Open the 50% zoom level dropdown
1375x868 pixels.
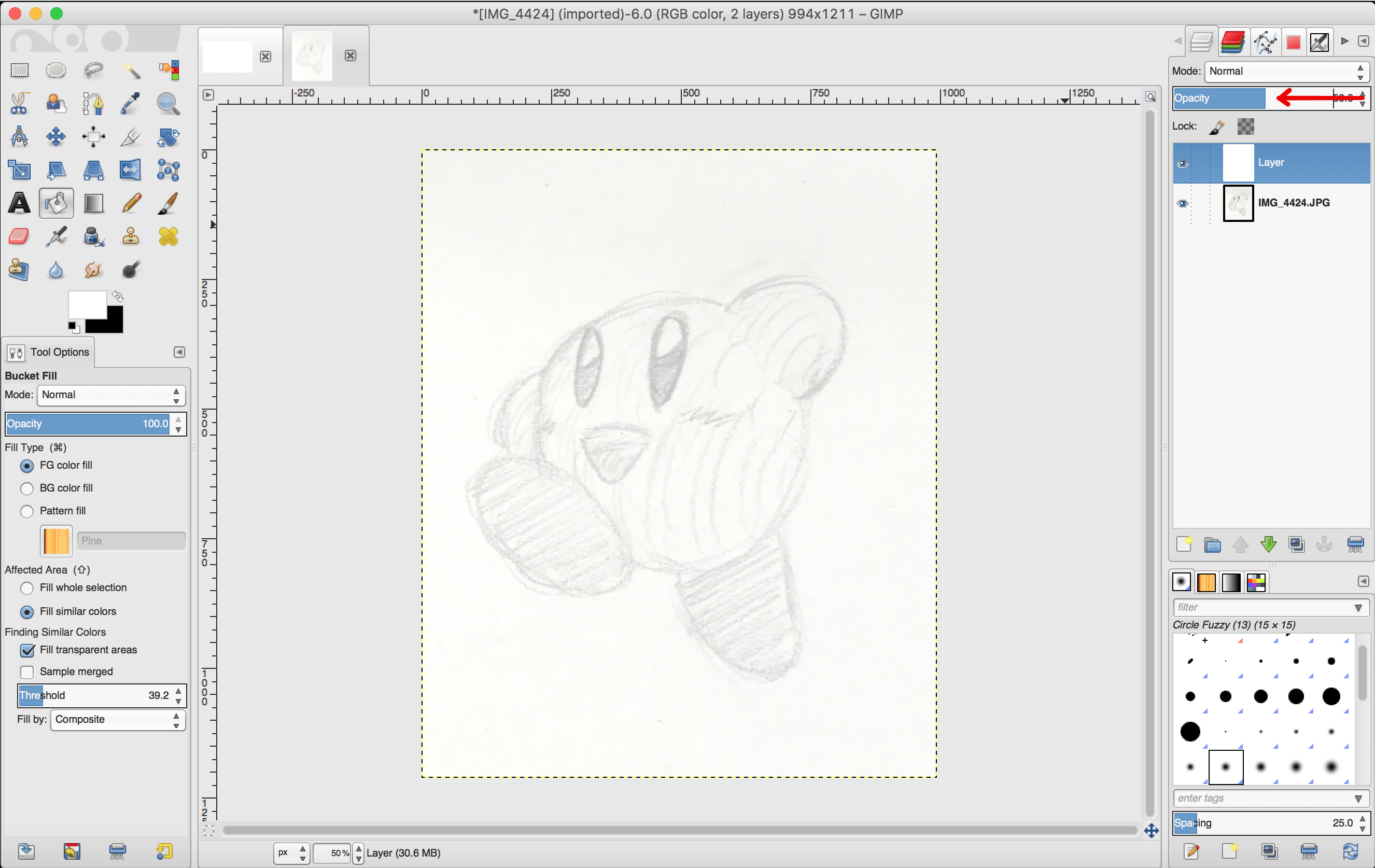358,852
